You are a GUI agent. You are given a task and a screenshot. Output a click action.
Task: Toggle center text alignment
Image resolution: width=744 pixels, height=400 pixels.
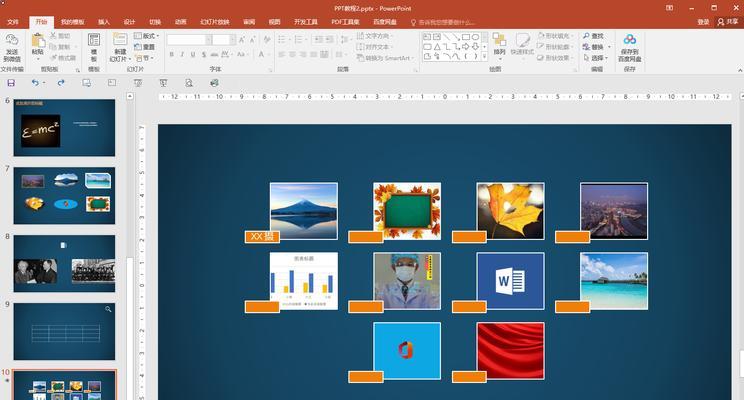tap(292, 55)
